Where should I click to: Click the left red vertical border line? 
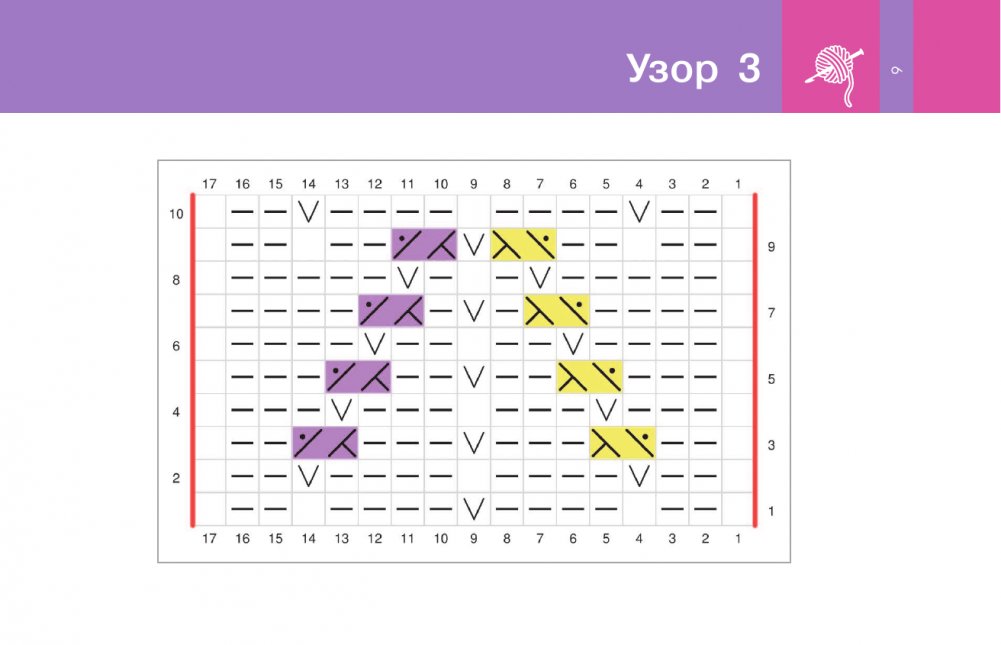point(193,360)
